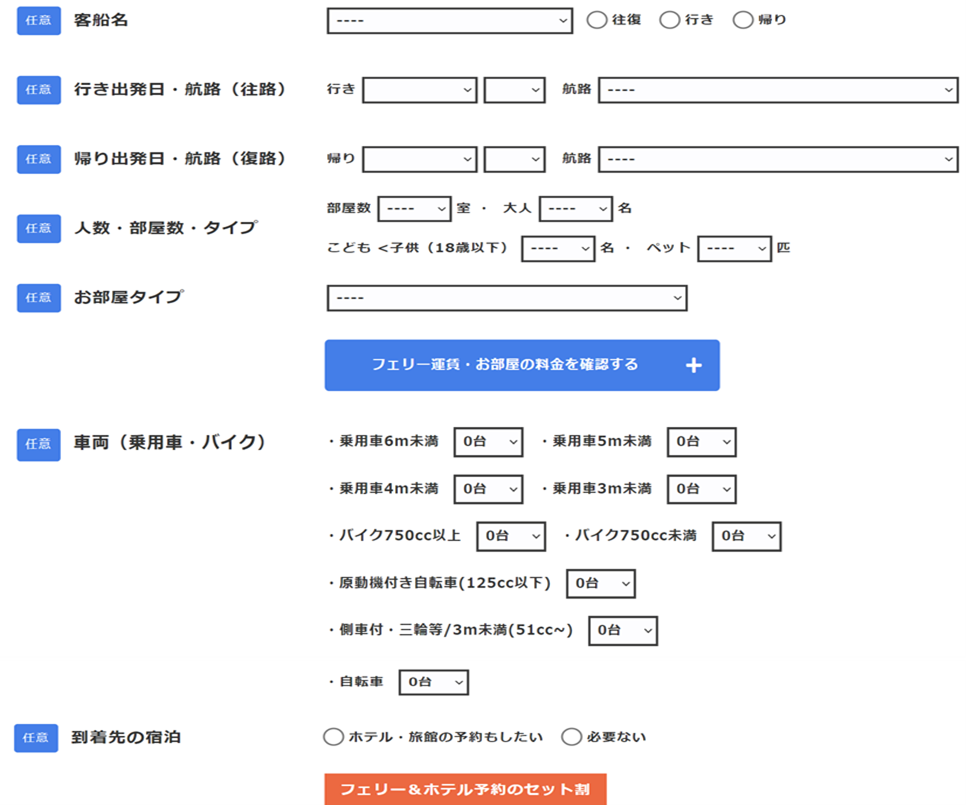Open the 航路 route dropdown for the outbound trip
966x805 pixels.
(778, 90)
